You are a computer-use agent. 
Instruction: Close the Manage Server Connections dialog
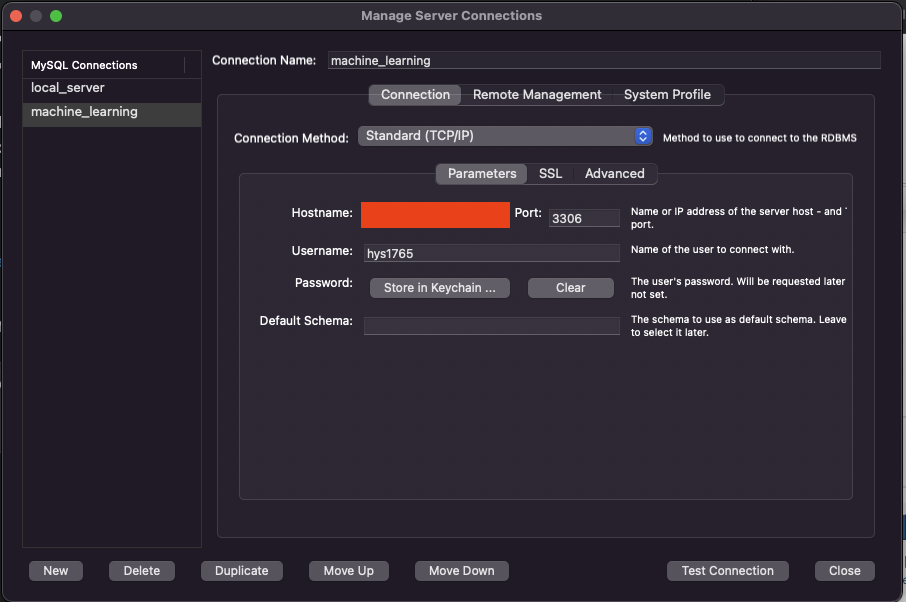click(844, 571)
